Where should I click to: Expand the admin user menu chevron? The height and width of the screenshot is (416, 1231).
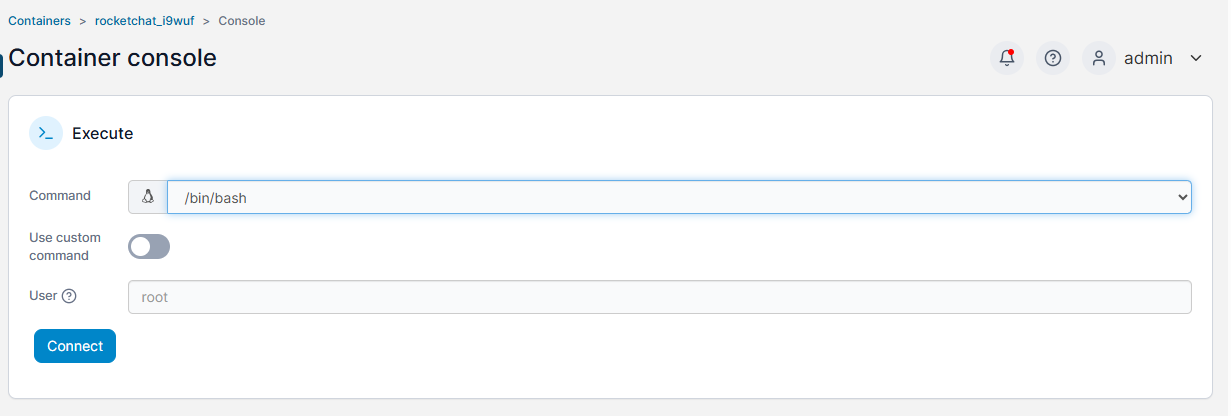click(1196, 58)
